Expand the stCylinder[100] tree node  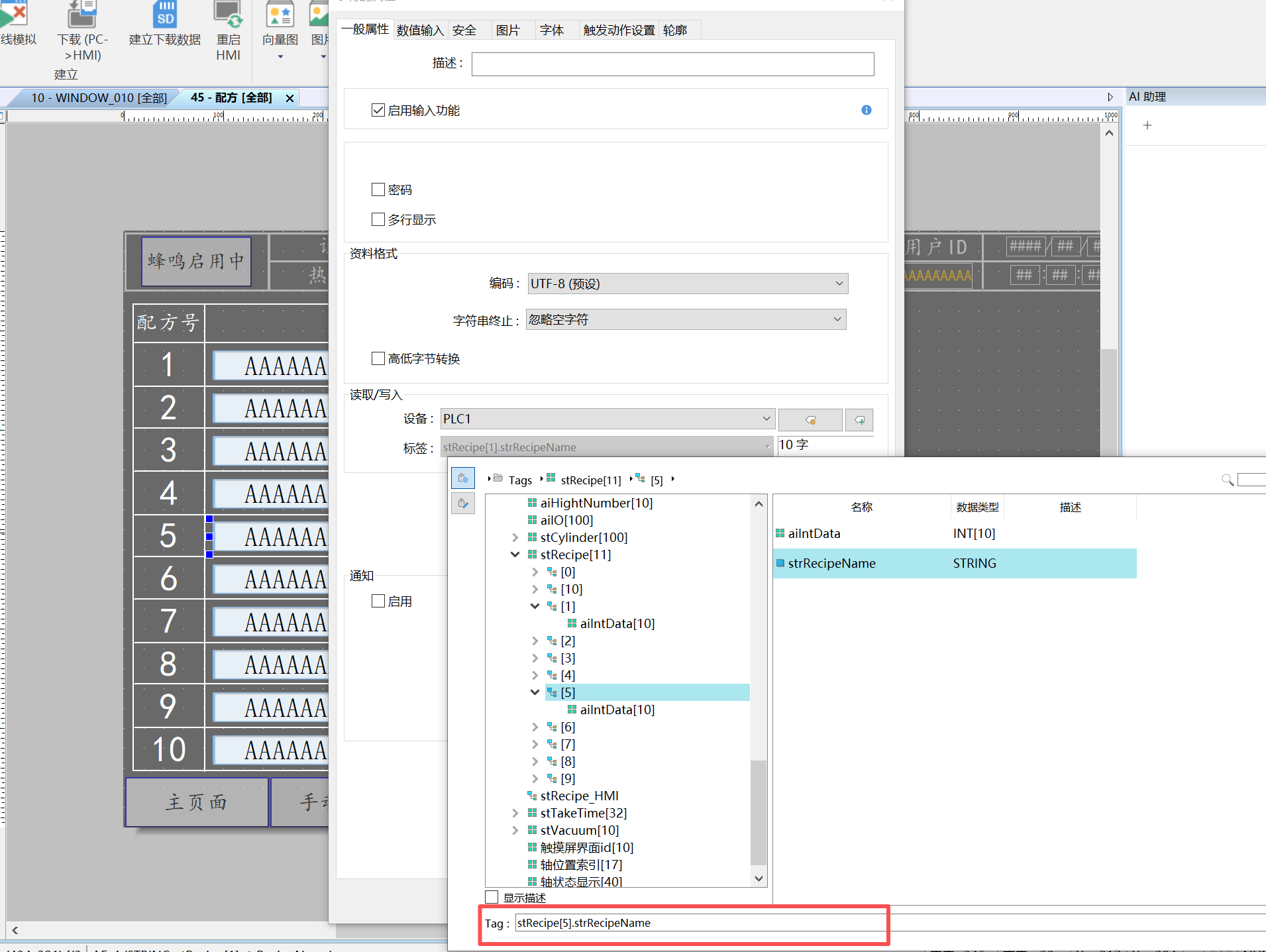tap(515, 537)
